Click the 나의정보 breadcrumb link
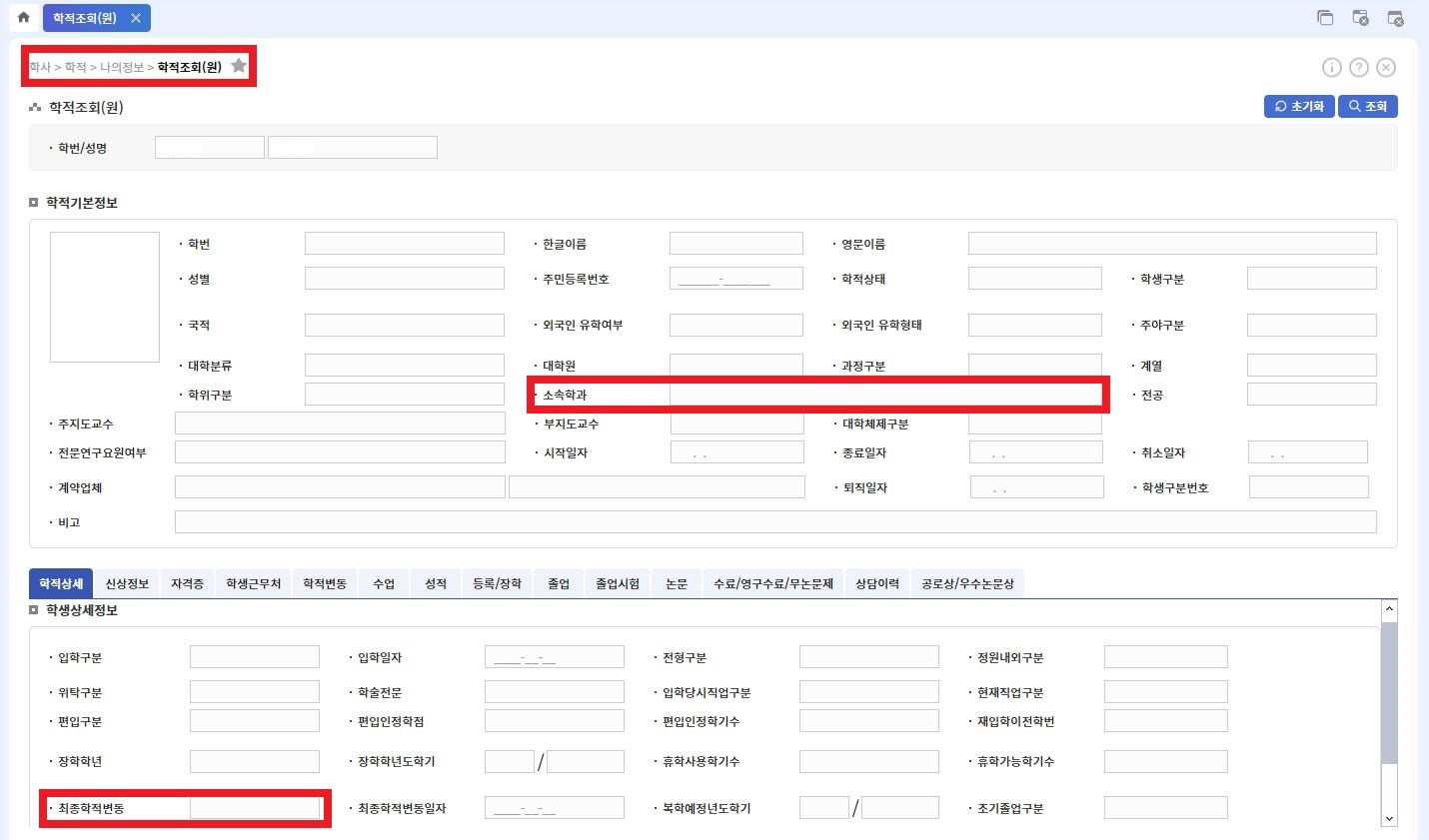The height and width of the screenshot is (840, 1429). [x=122, y=67]
